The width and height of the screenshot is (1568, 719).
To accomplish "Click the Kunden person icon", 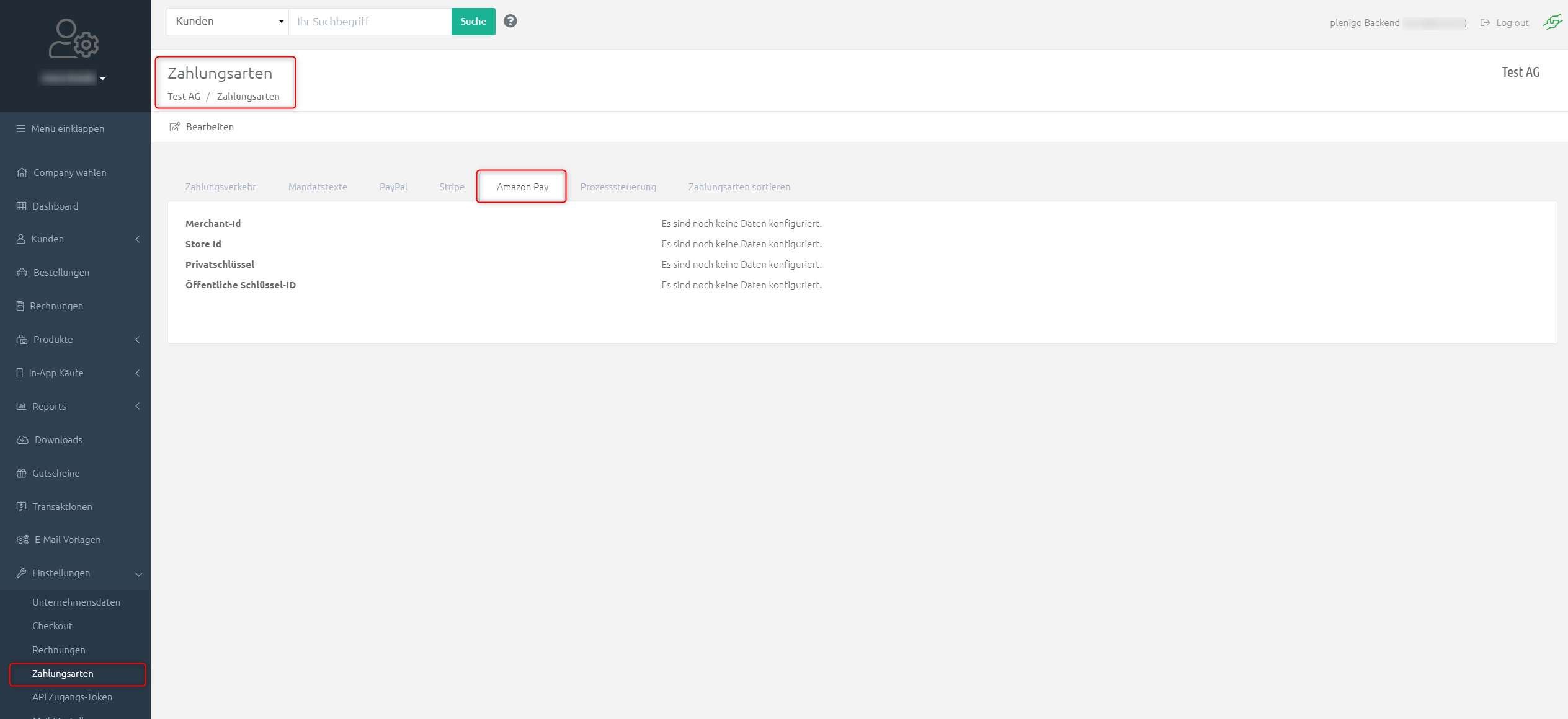I will click(21, 239).
